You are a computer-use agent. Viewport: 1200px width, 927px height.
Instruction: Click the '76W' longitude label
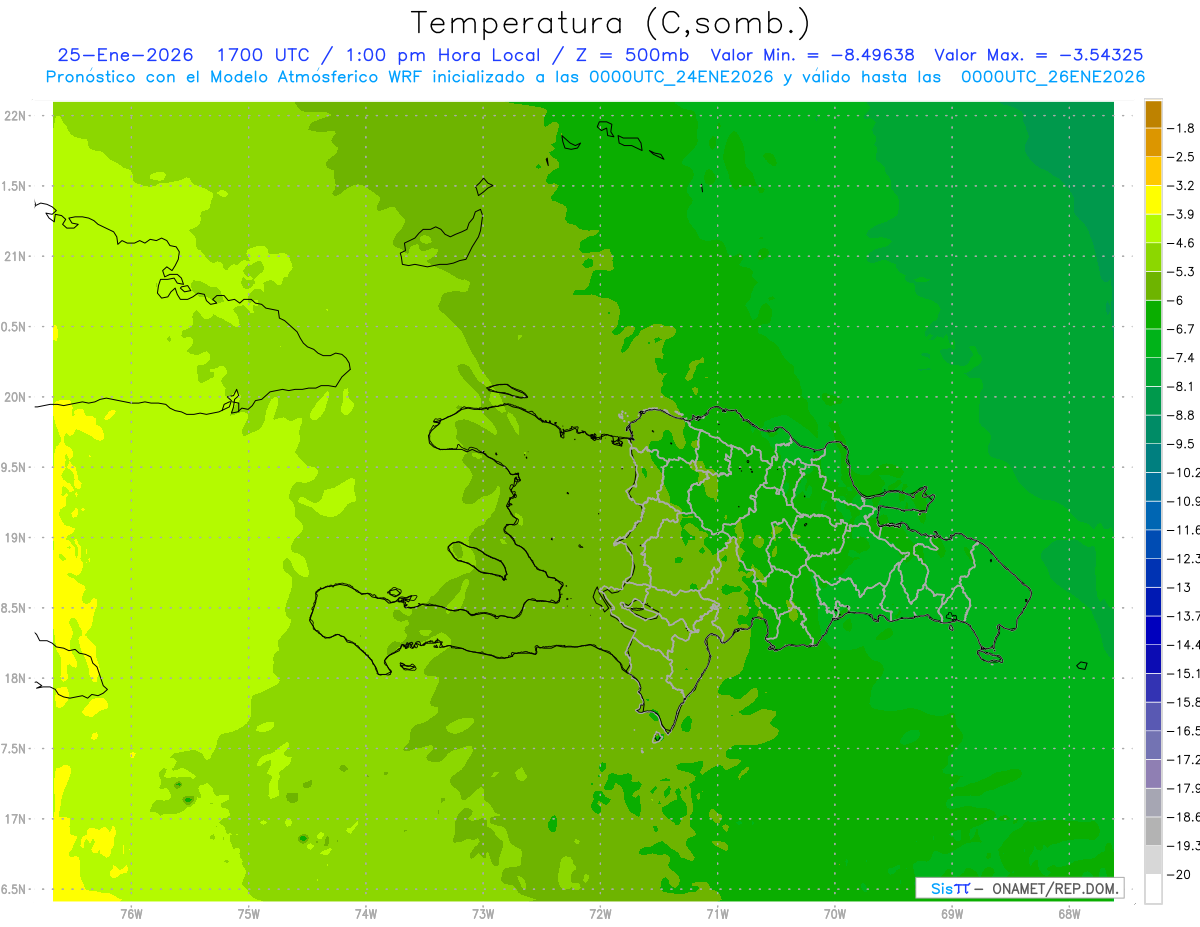131,913
